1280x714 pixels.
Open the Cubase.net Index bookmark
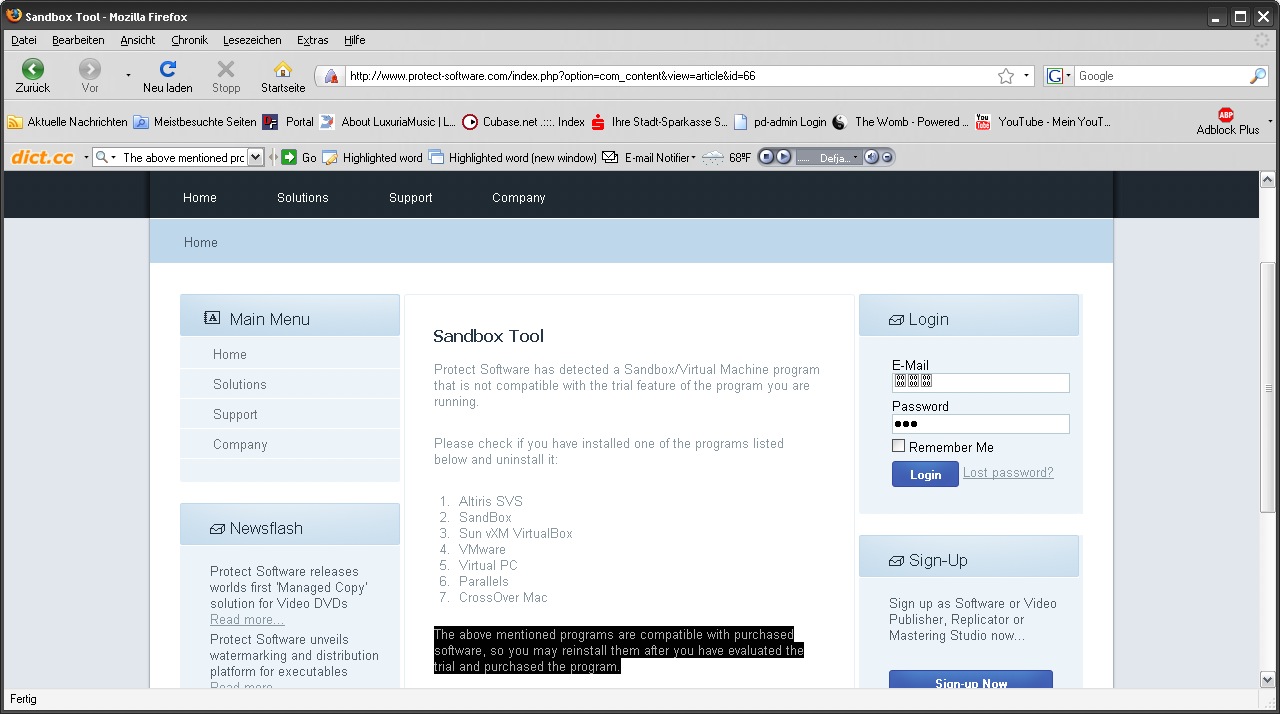tap(523, 122)
